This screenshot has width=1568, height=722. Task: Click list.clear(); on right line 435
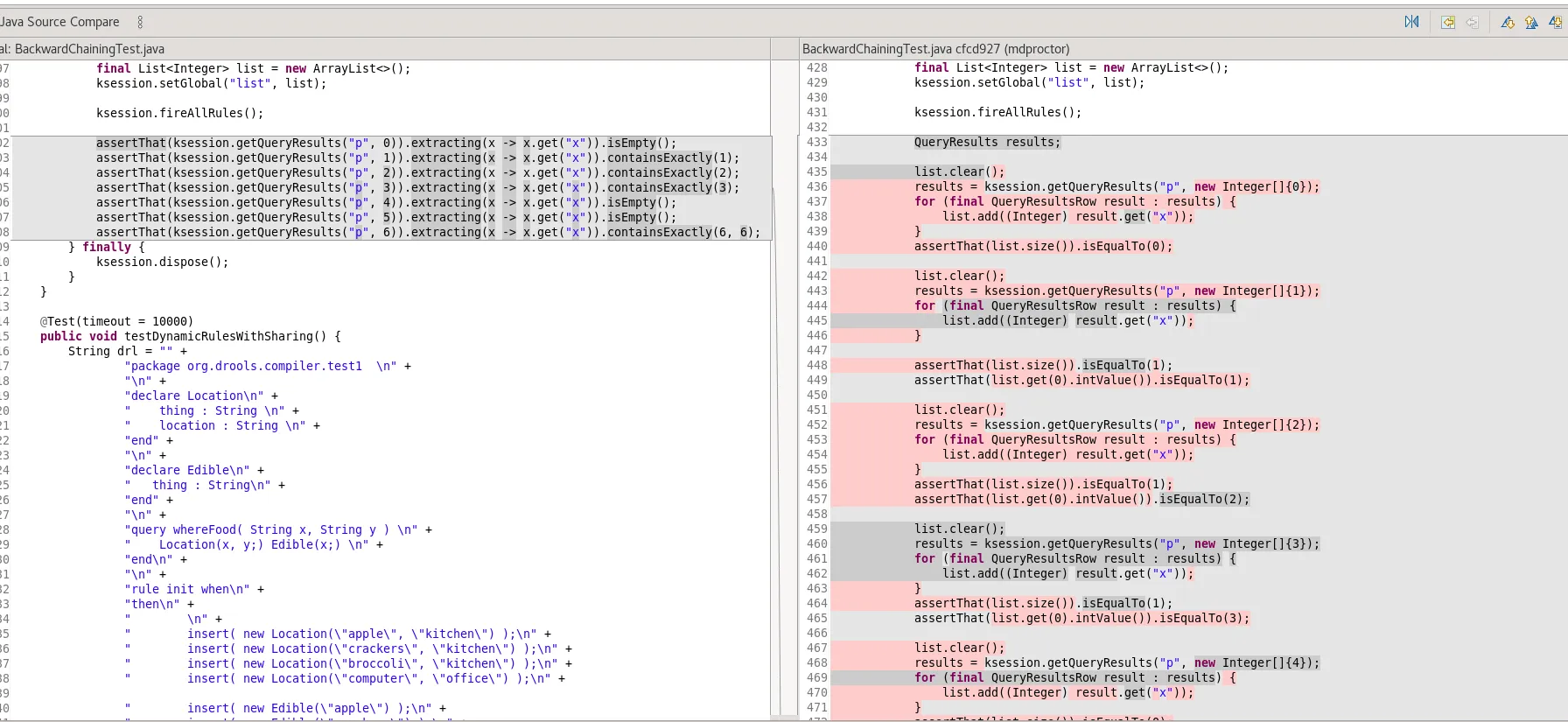[x=960, y=172]
